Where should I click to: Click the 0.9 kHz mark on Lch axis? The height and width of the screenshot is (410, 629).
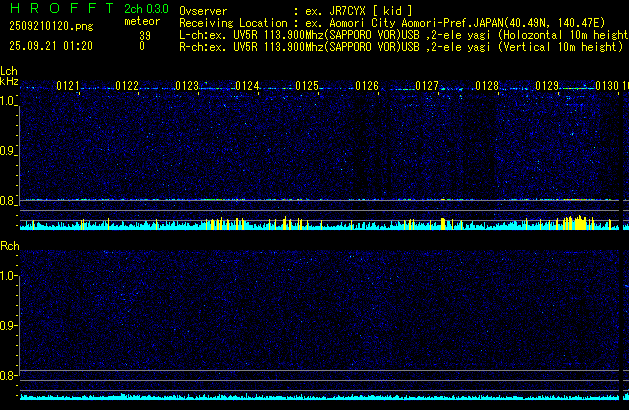(x=8, y=151)
